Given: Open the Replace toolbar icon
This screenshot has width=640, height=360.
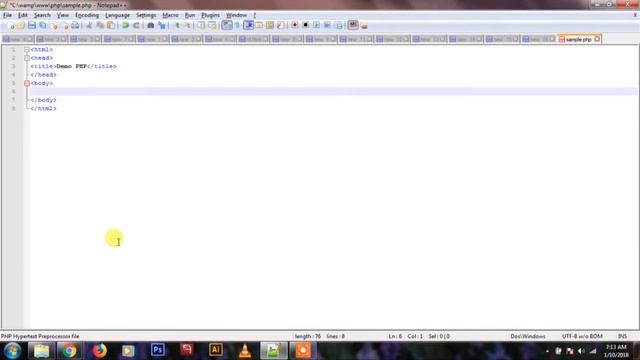Looking at the screenshot, I should click(x=162, y=25).
